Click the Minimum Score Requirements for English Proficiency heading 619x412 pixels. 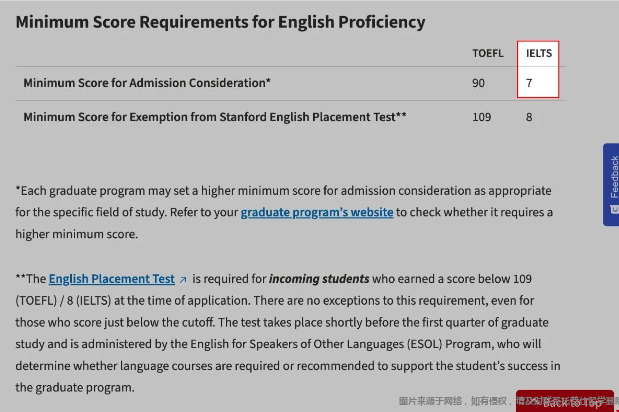tap(220, 22)
